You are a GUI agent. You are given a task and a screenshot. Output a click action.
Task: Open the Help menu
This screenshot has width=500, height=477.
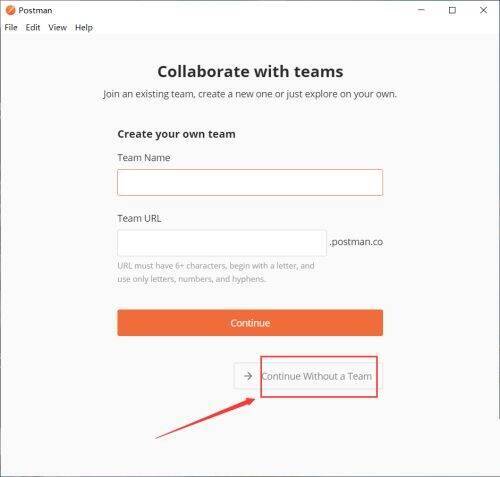84,28
